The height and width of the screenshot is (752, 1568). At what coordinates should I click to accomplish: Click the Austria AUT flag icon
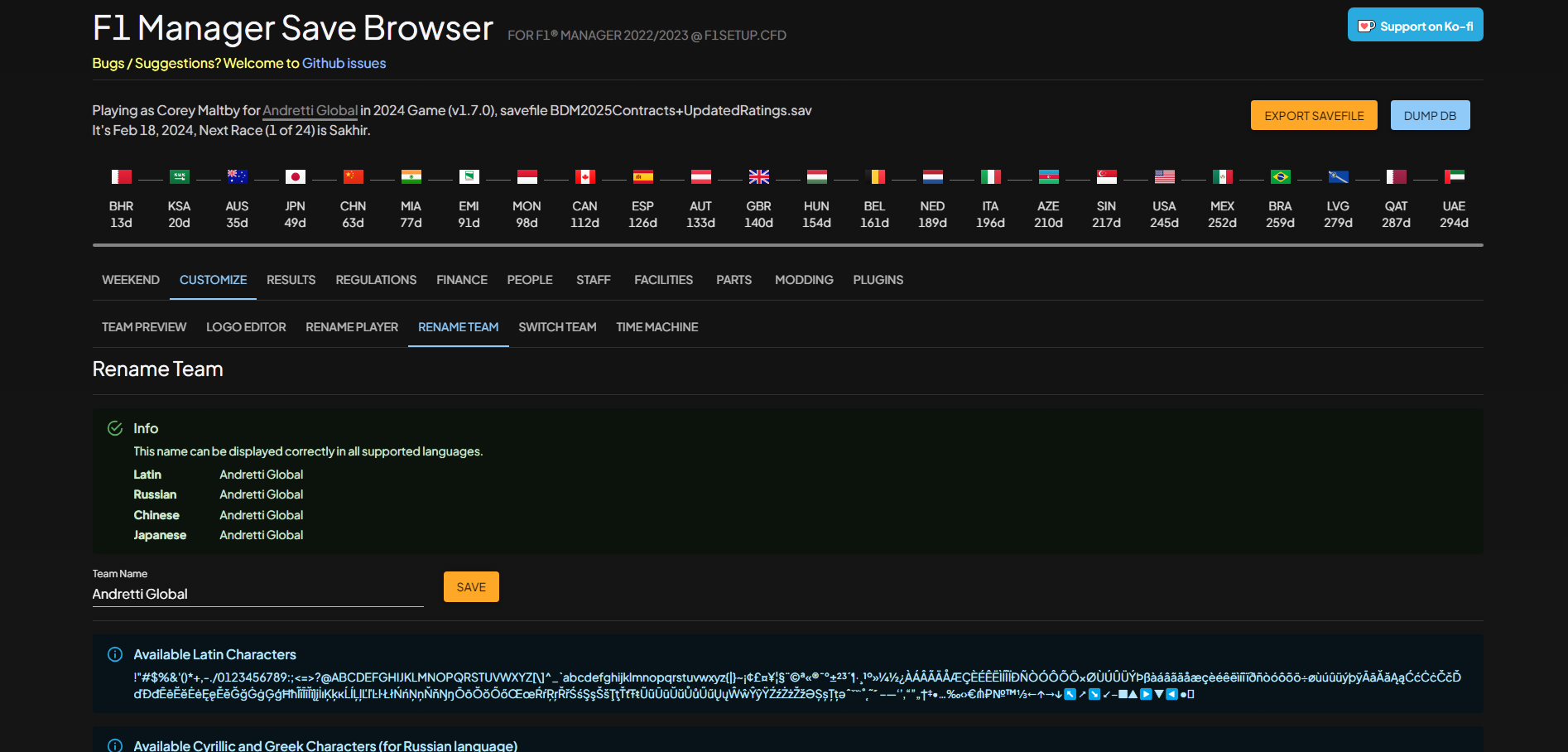(700, 176)
